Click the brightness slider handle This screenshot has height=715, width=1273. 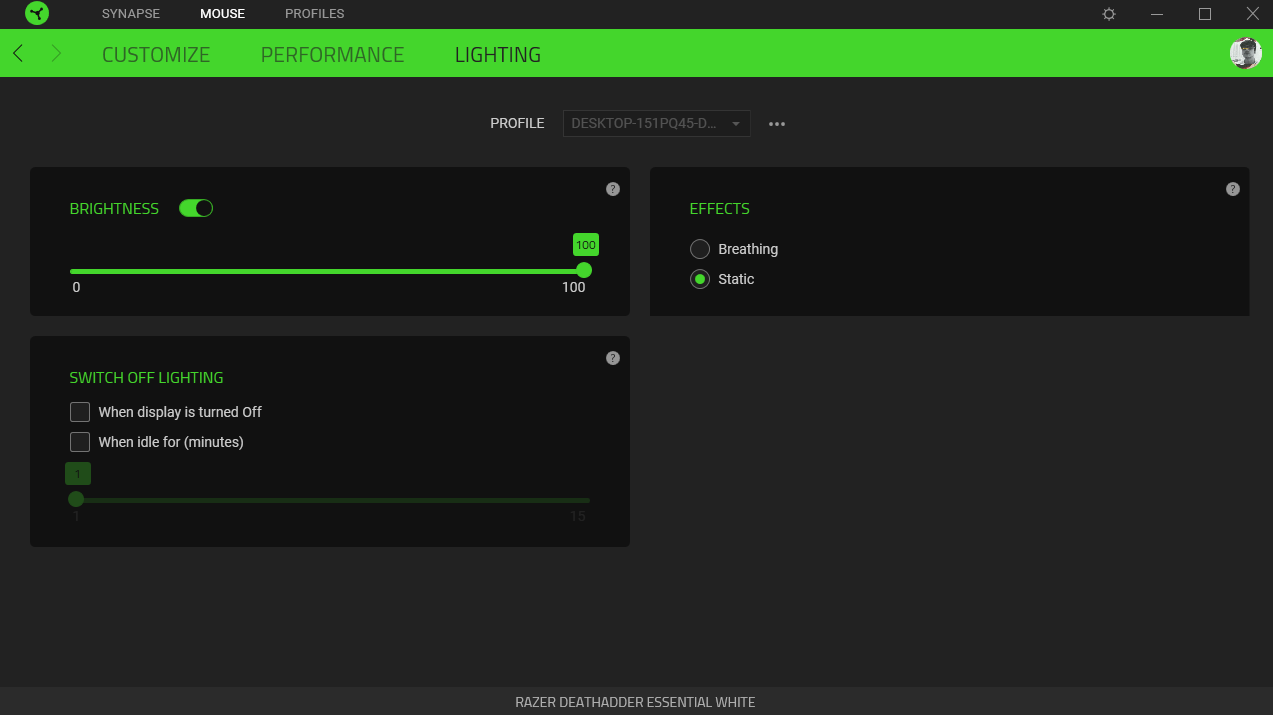coord(584,270)
